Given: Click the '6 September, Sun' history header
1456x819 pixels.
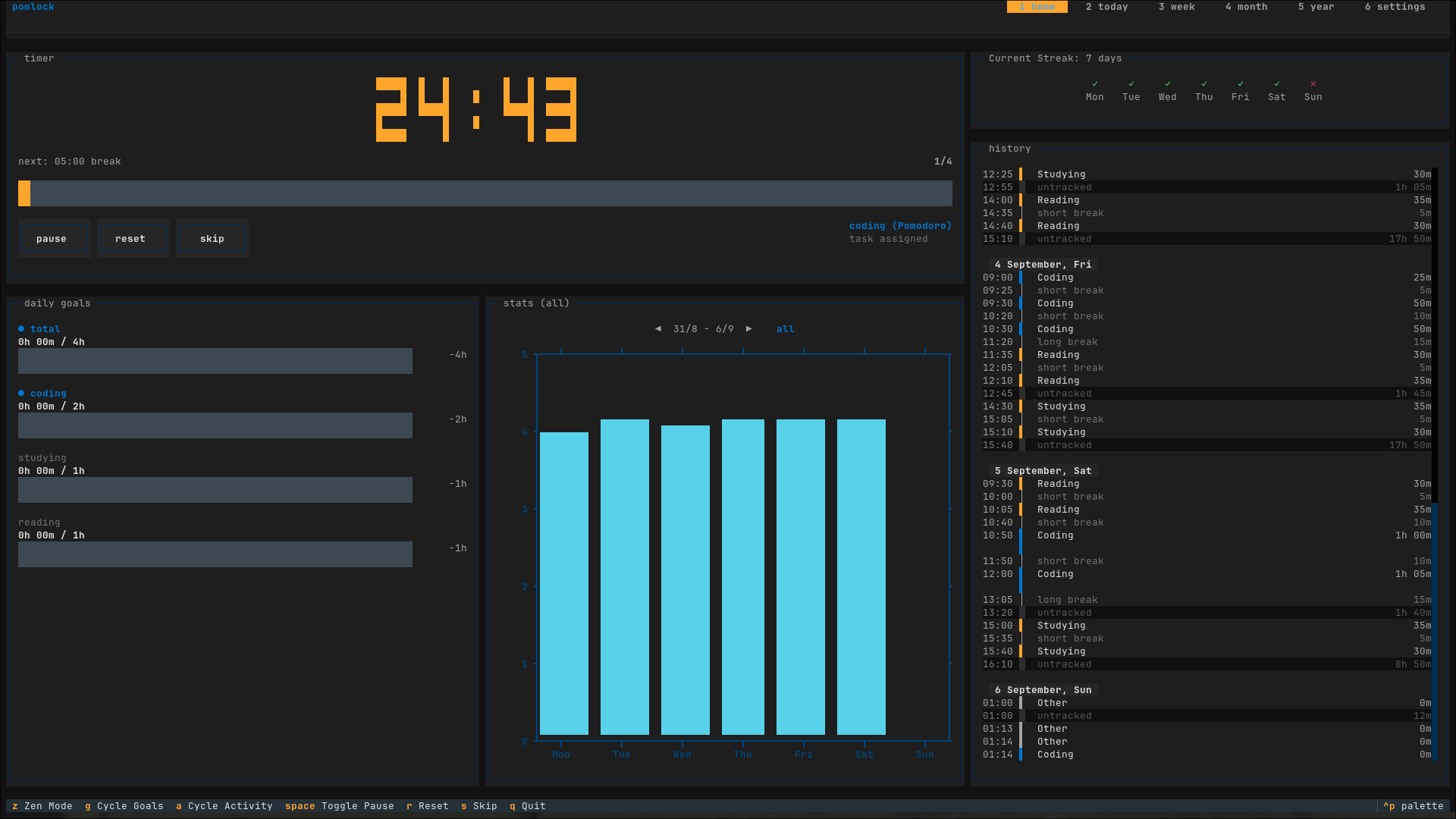Looking at the screenshot, I should coord(1043,690).
